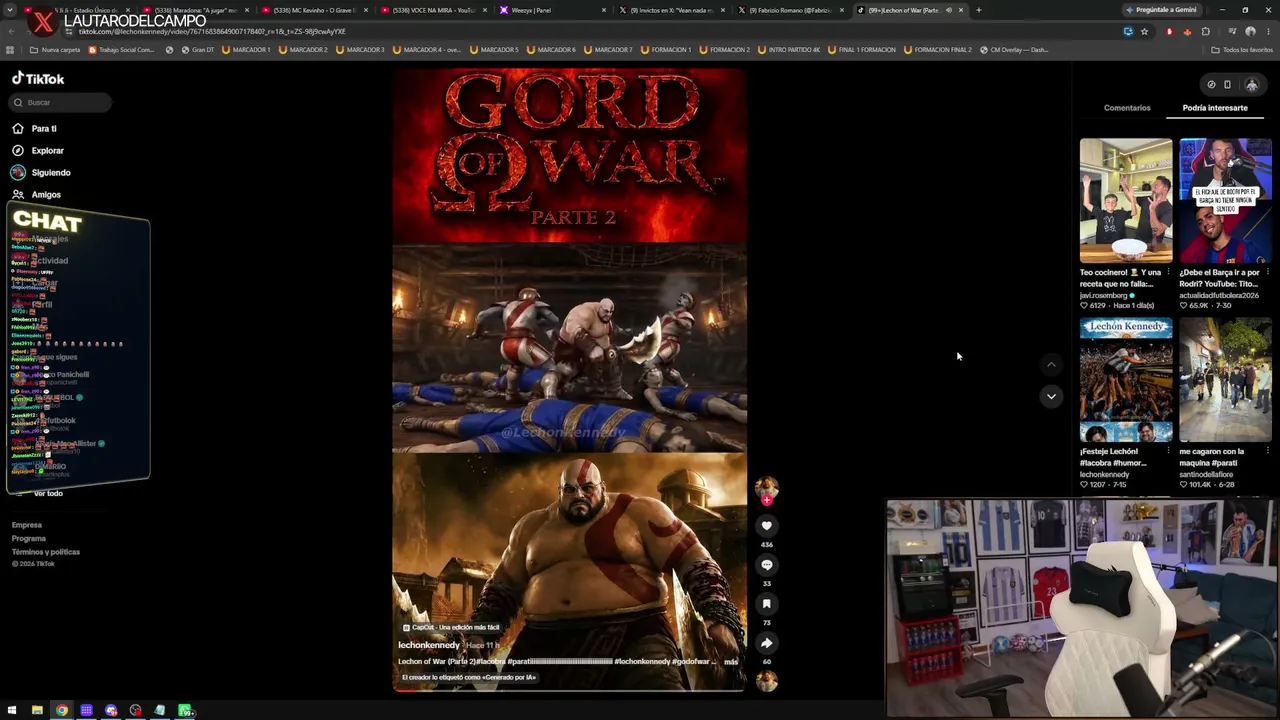Click the Buscar search field in TikTok
This screenshot has height=720, width=1280.
pos(61,102)
